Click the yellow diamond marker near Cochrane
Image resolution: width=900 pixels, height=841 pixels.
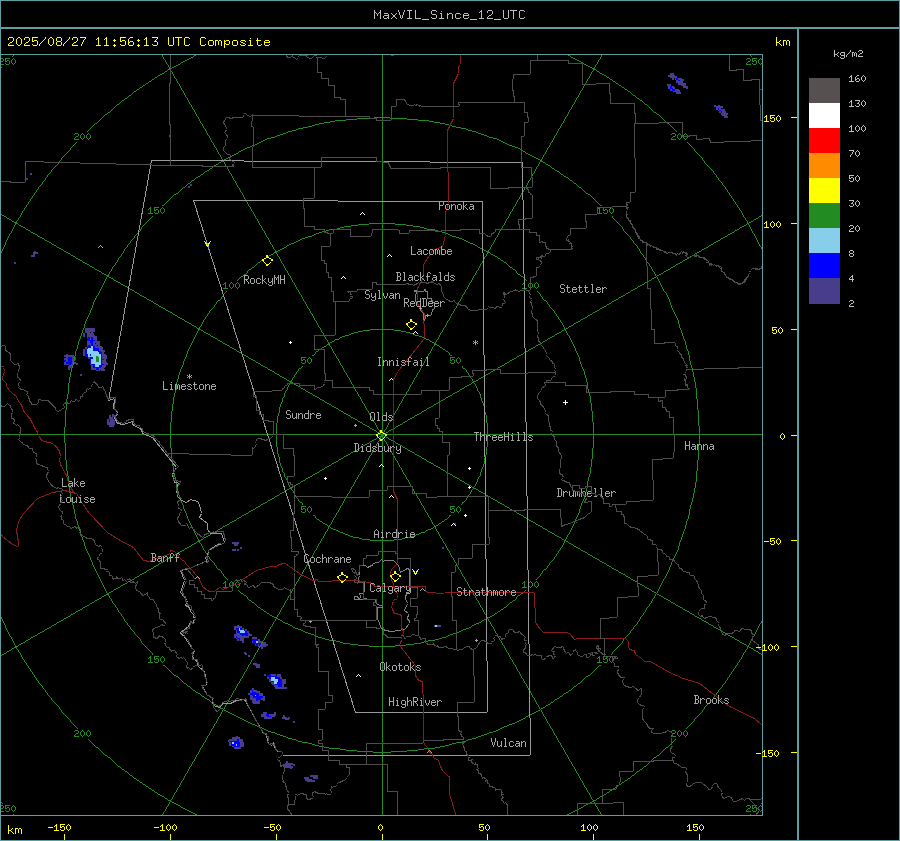click(342, 577)
